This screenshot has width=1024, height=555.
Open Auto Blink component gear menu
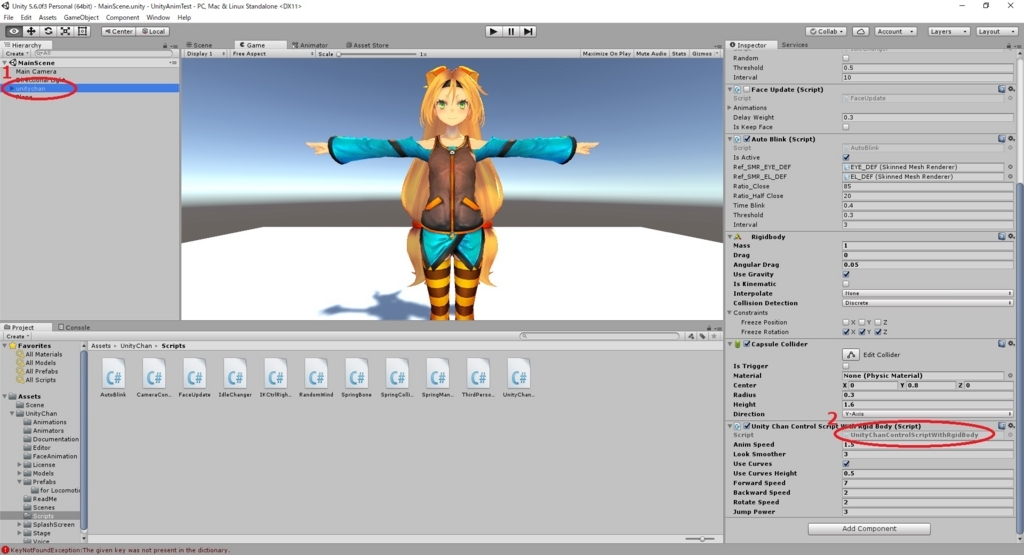pos(1011,138)
